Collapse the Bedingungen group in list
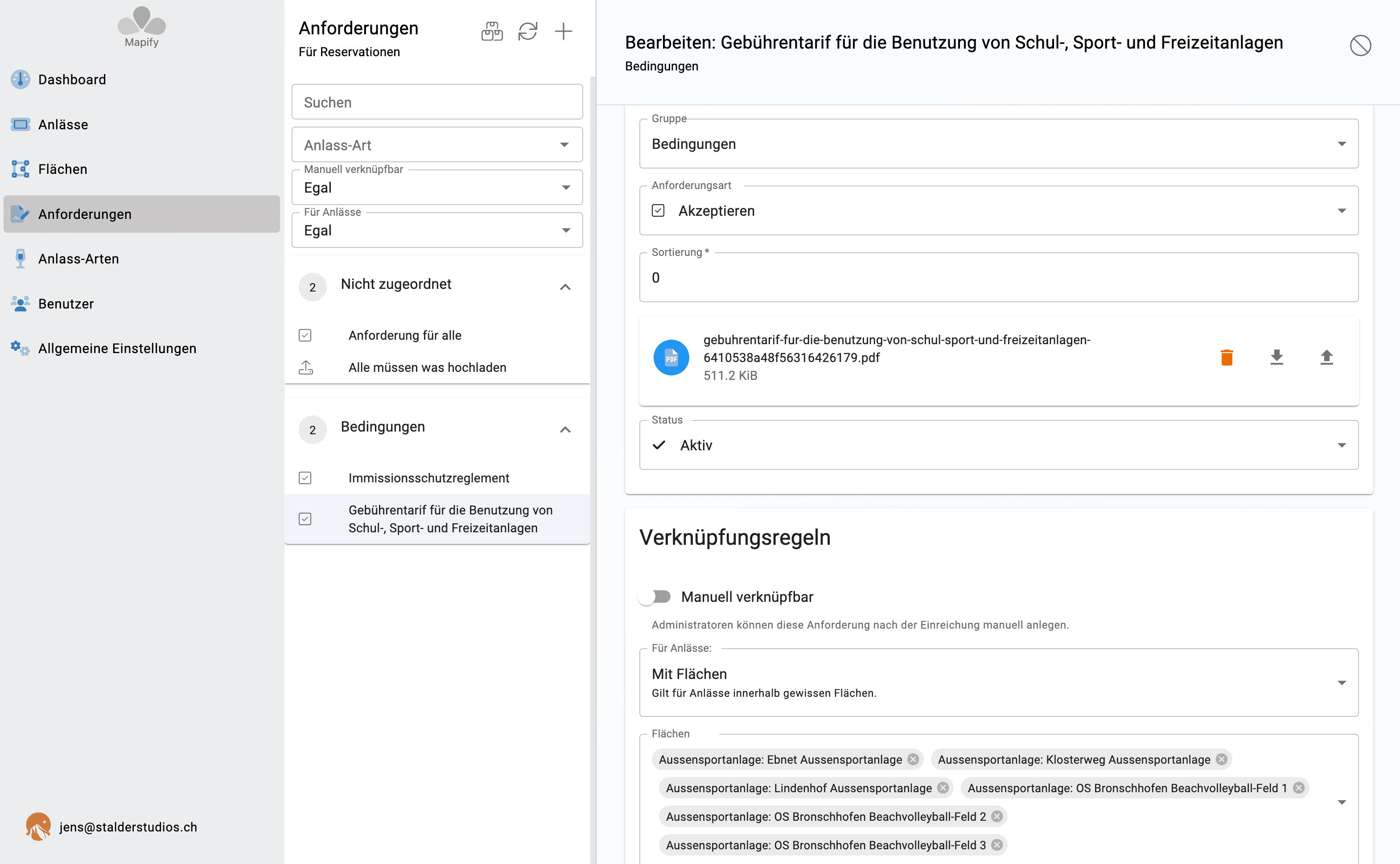 565,430
